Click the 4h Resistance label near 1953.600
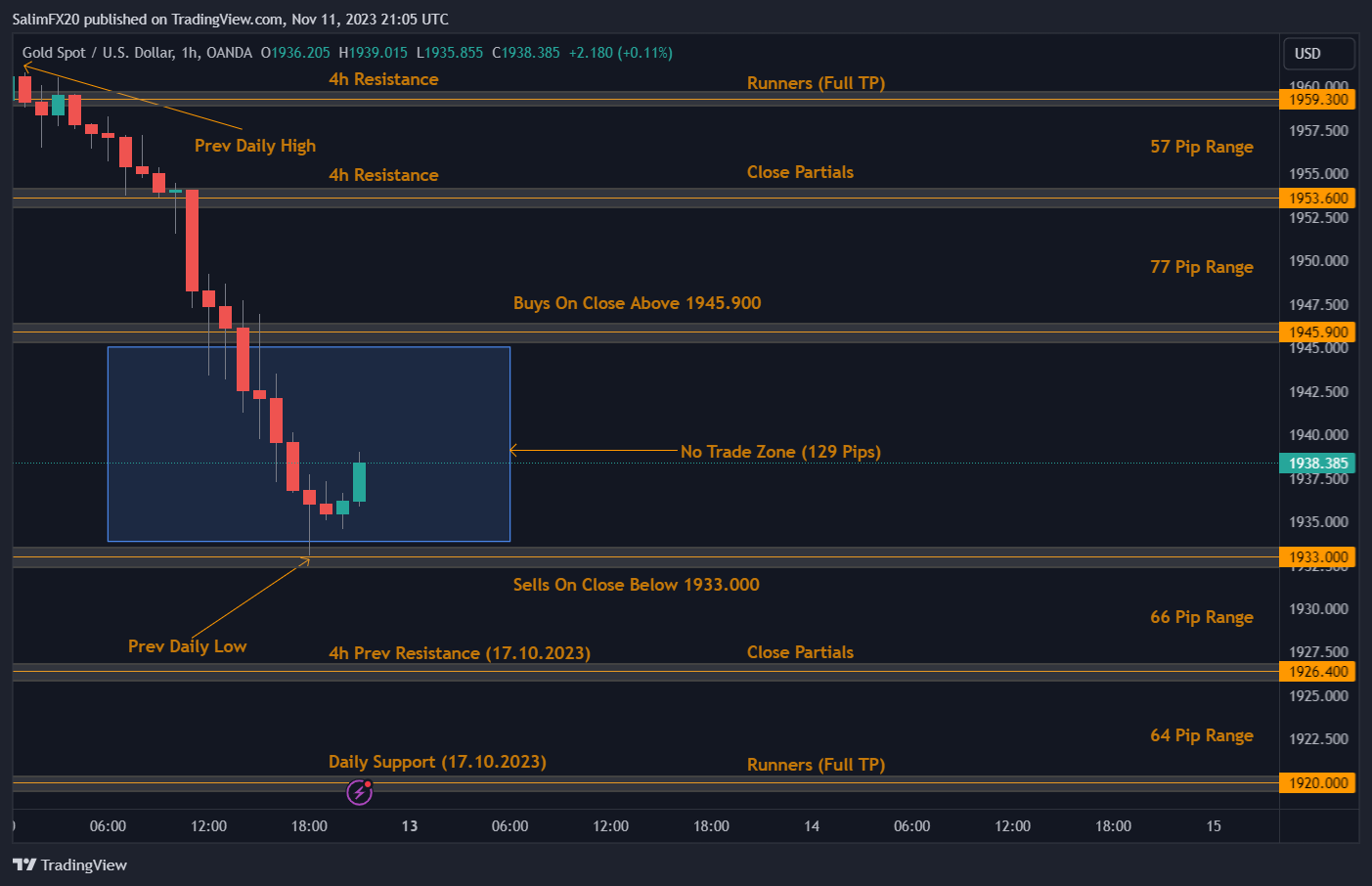Viewport: 1372px width, 886px height. point(383,175)
